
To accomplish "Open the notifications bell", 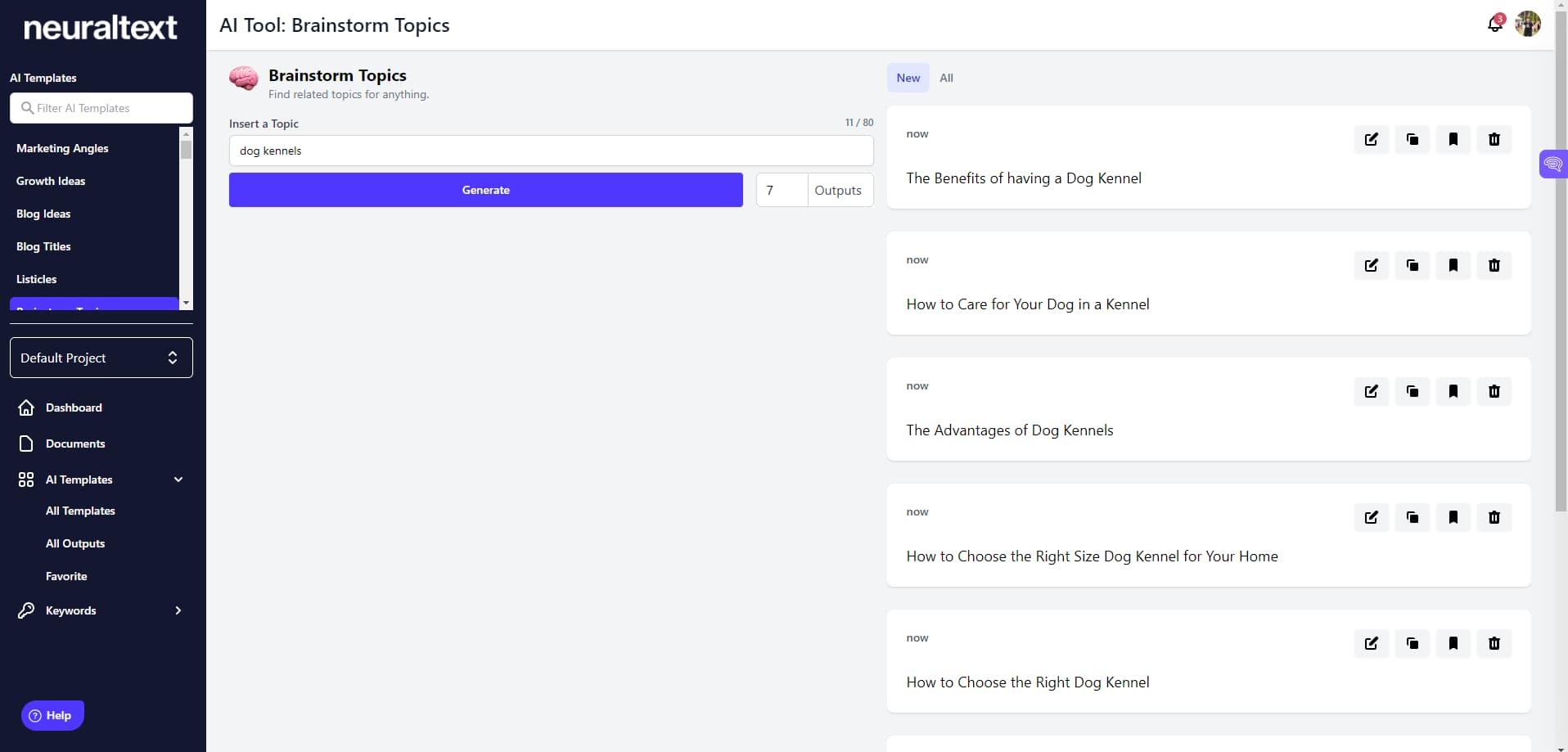I will pos(1495,25).
